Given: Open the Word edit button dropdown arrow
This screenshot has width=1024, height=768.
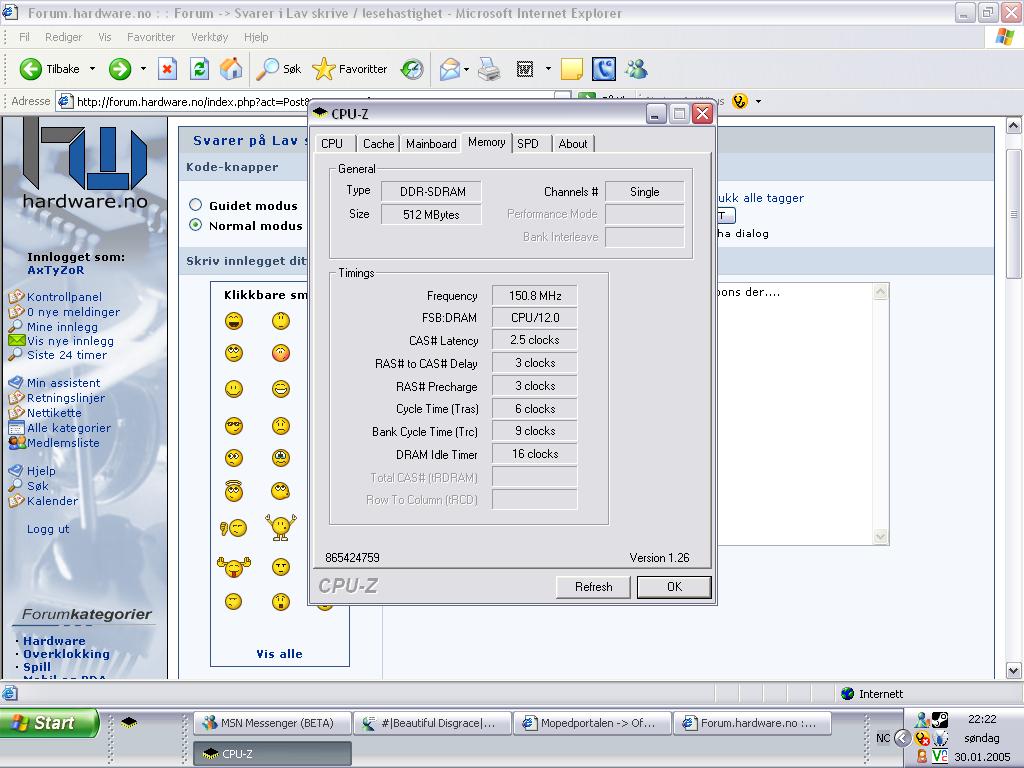Looking at the screenshot, I should (x=548, y=69).
